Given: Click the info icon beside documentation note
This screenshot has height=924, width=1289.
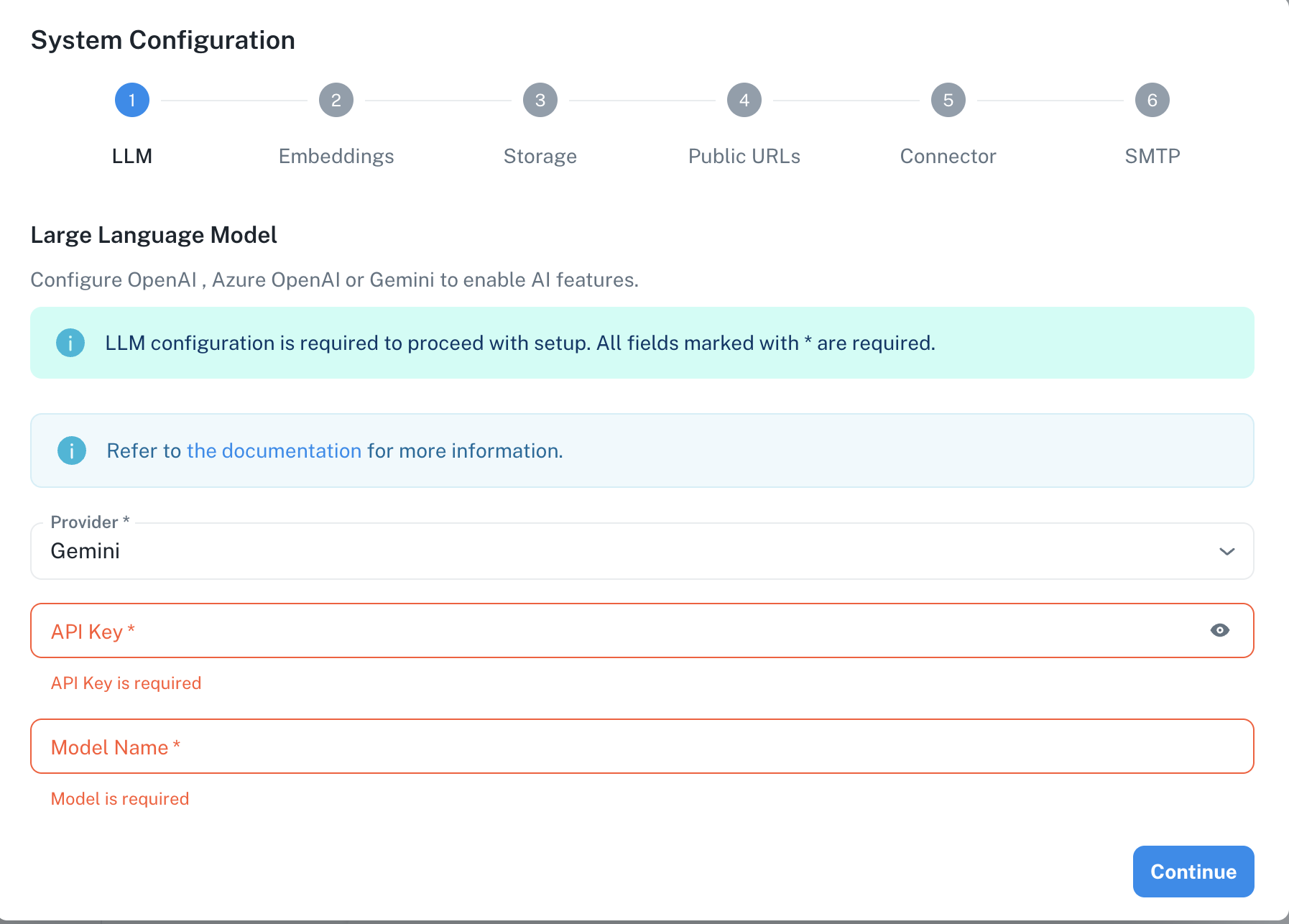Looking at the screenshot, I should (x=72, y=451).
